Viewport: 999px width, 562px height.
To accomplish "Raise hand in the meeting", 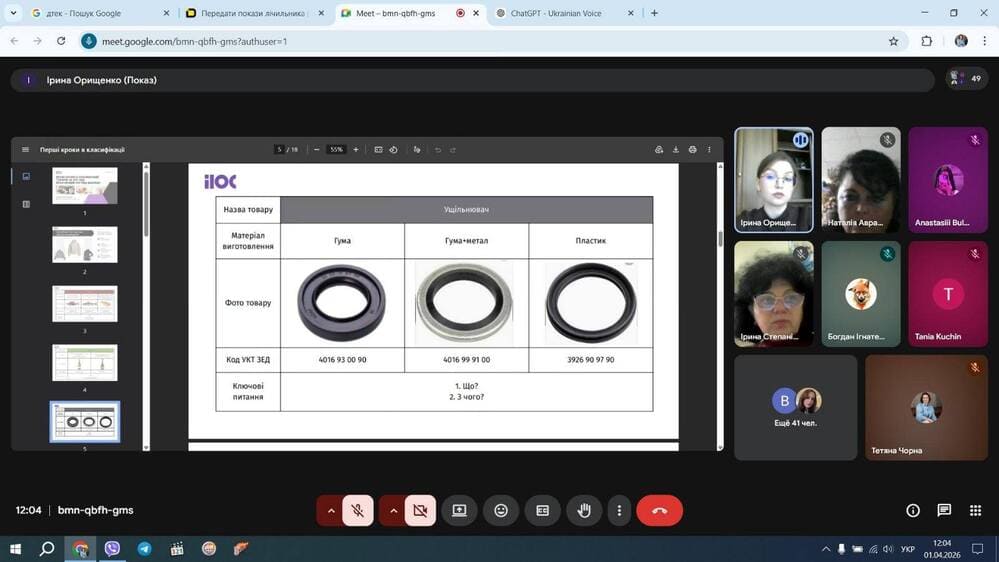I will [584, 510].
